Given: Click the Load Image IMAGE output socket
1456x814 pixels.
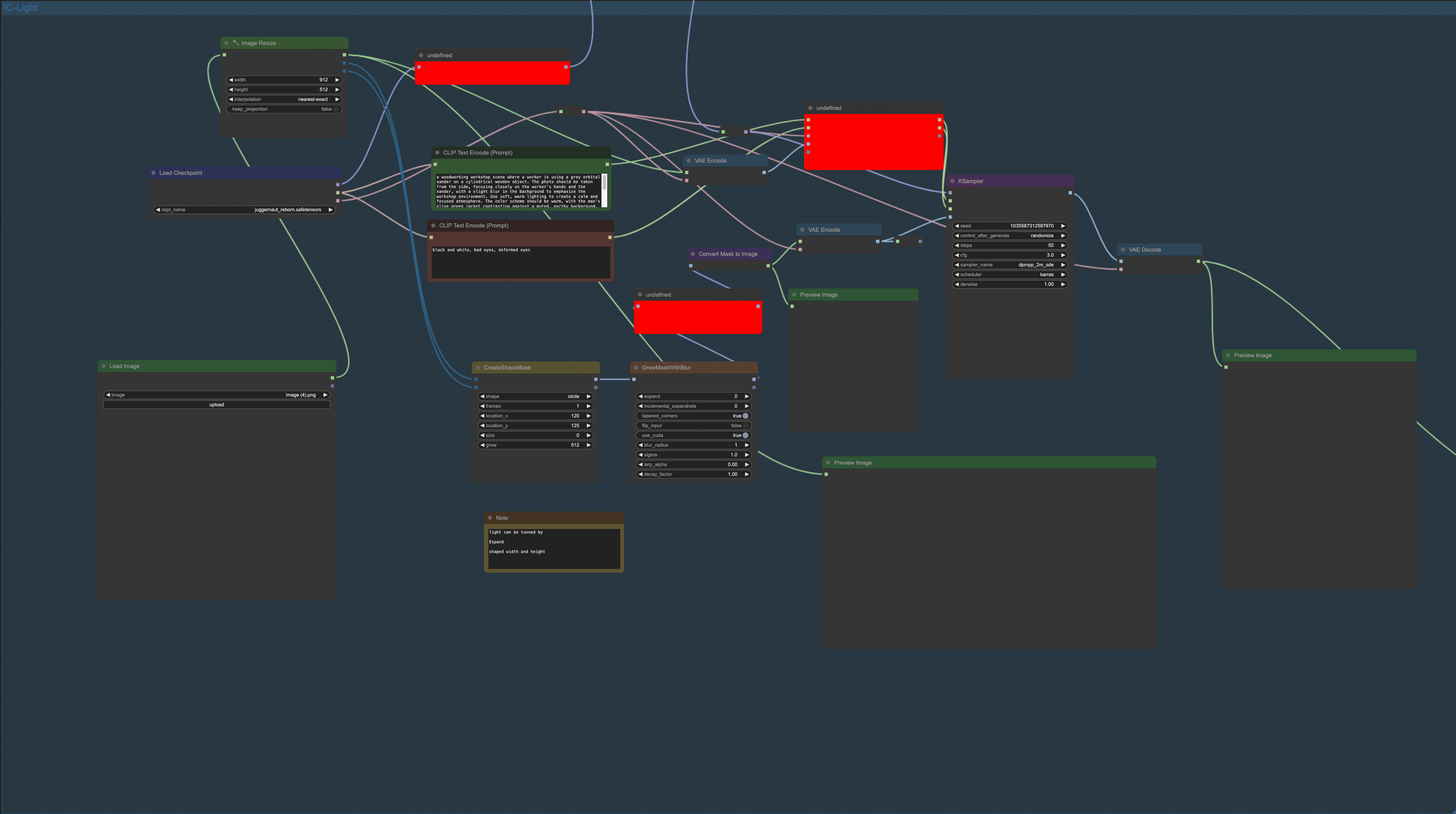Looking at the screenshot, I should [x=333, y=378].
